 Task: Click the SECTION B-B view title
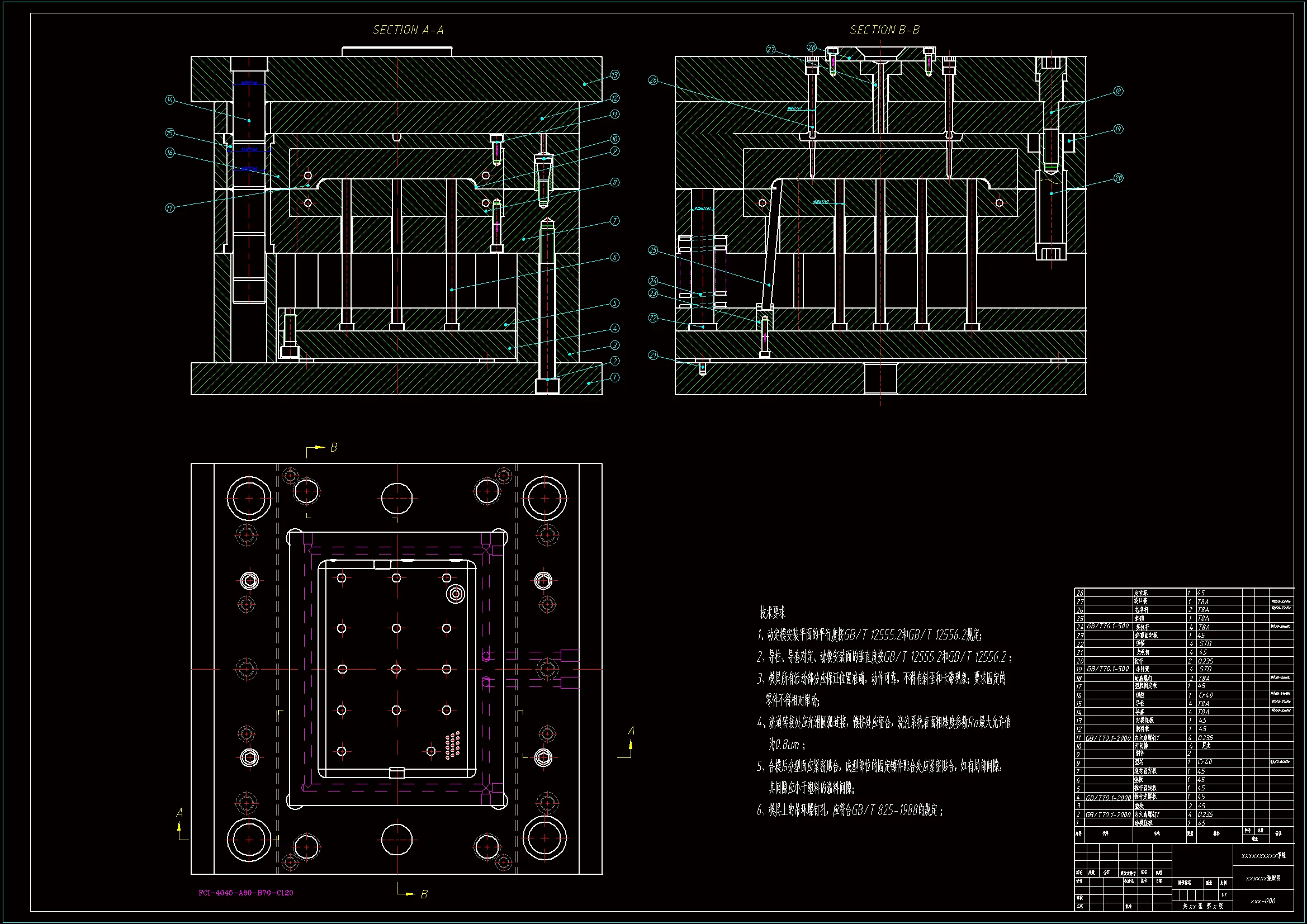click(x=884, y=30)
